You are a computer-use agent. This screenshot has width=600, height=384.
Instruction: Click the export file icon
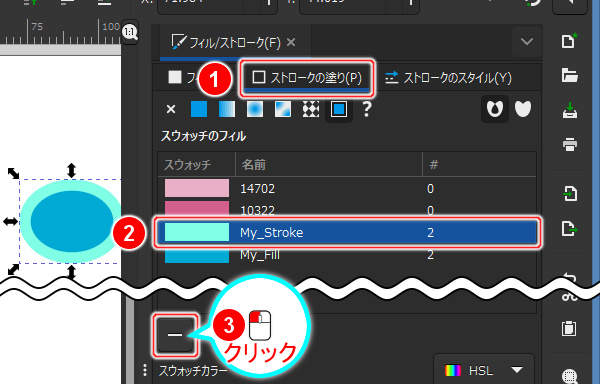tap(569, 228)
